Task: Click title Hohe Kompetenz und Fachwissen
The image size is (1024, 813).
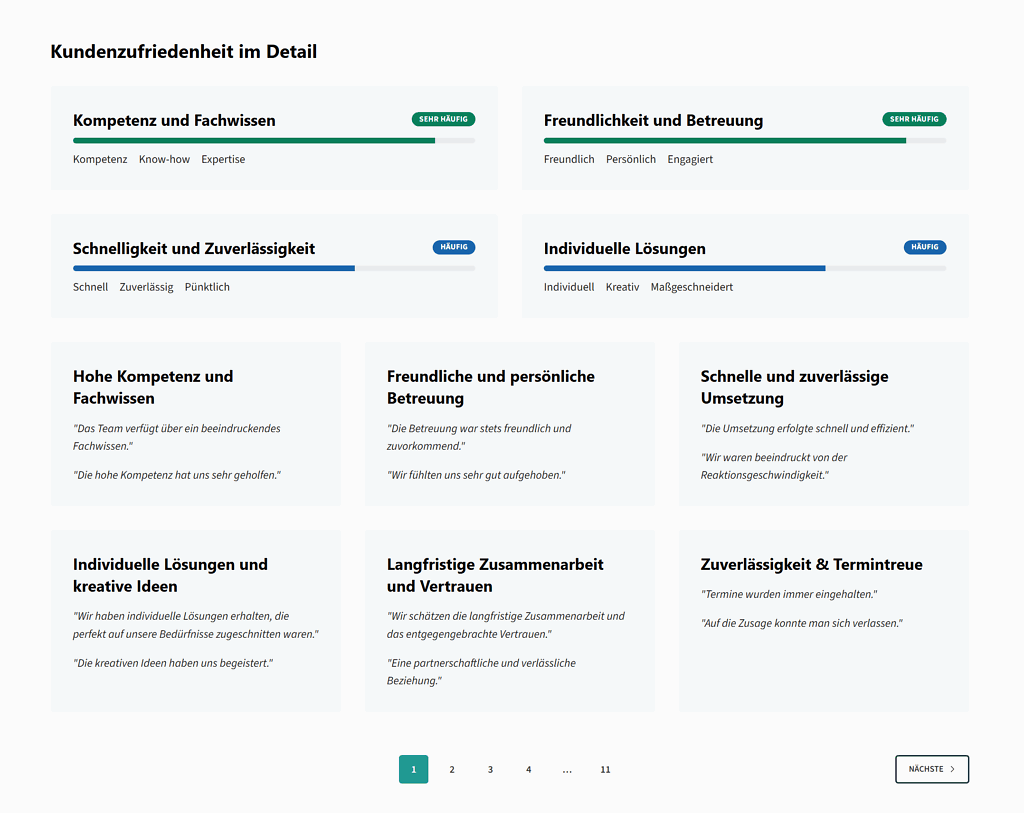Action: pyautogui.click(x=153, y=387)
